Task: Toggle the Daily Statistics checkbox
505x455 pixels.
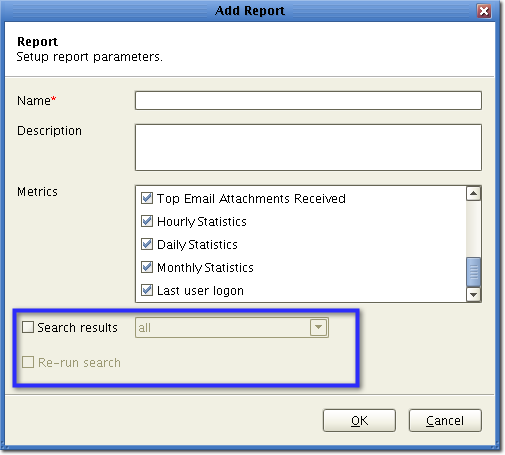Action: tap(147, 244)
